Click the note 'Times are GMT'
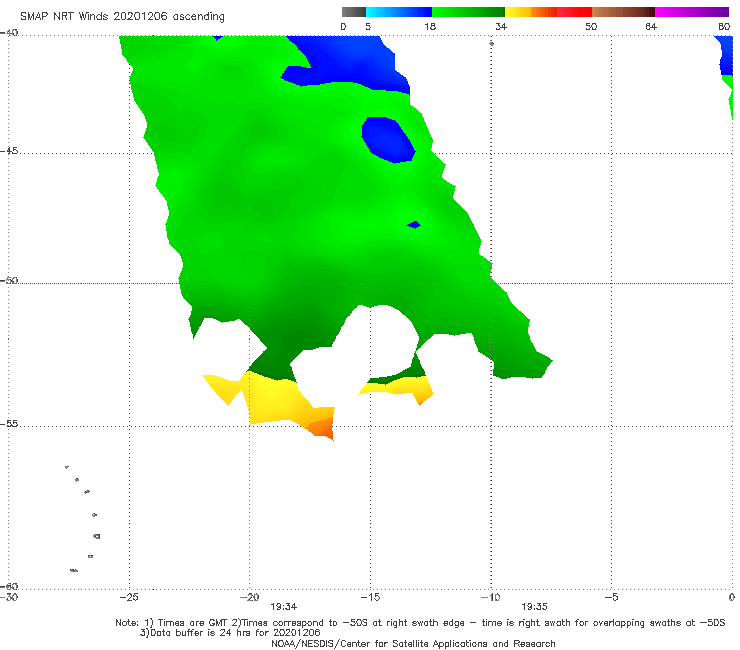The width and height of the screenshot is (740, 650). coord(193,623)
